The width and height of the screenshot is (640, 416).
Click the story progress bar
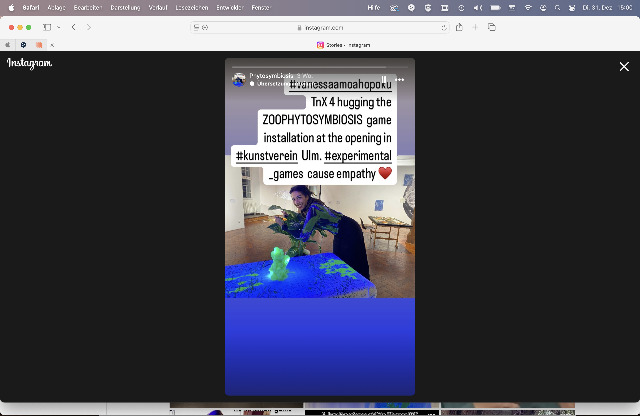point(319,68)
